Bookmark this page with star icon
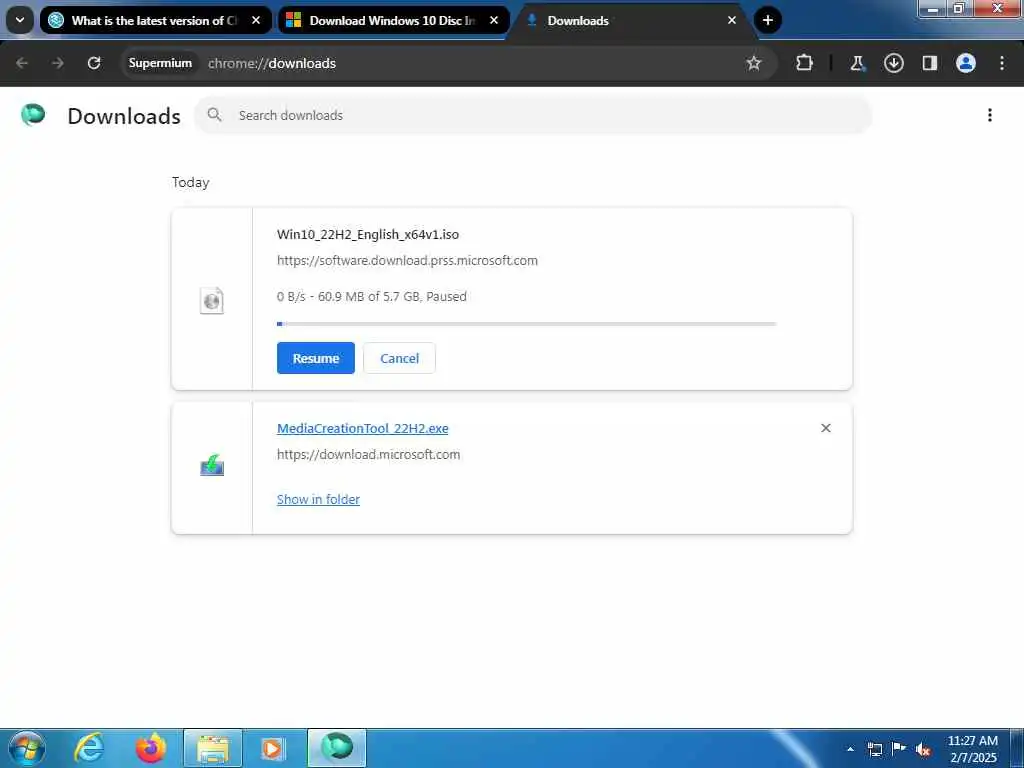1024x768 pixels. pyautogui.click(x=754, y=63)
